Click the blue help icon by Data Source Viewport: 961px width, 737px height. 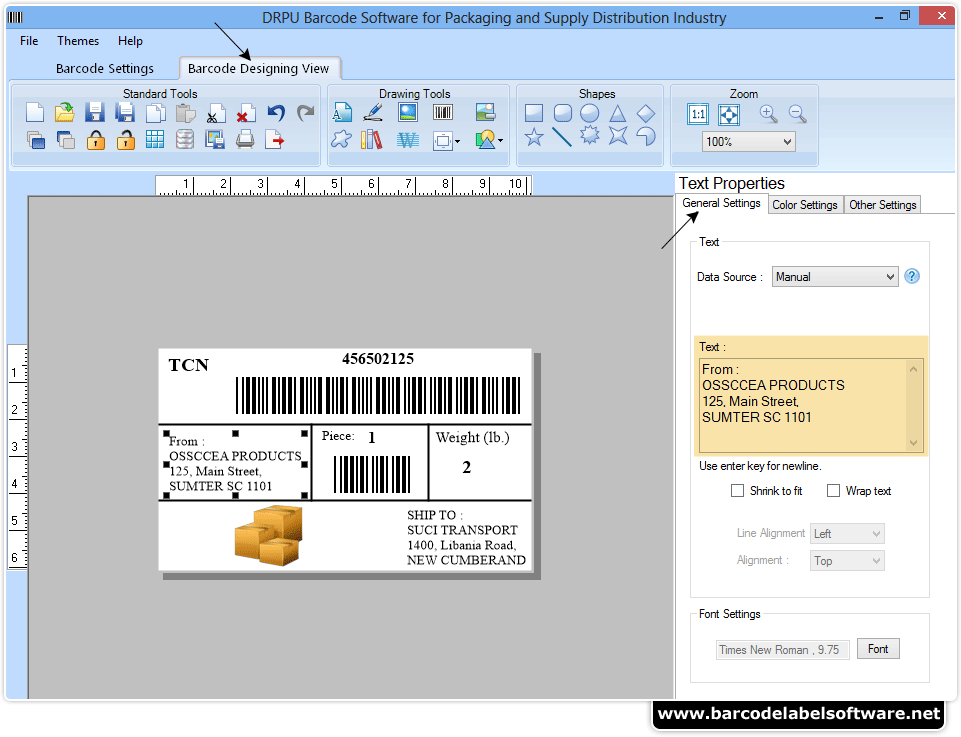click(912, 276)
